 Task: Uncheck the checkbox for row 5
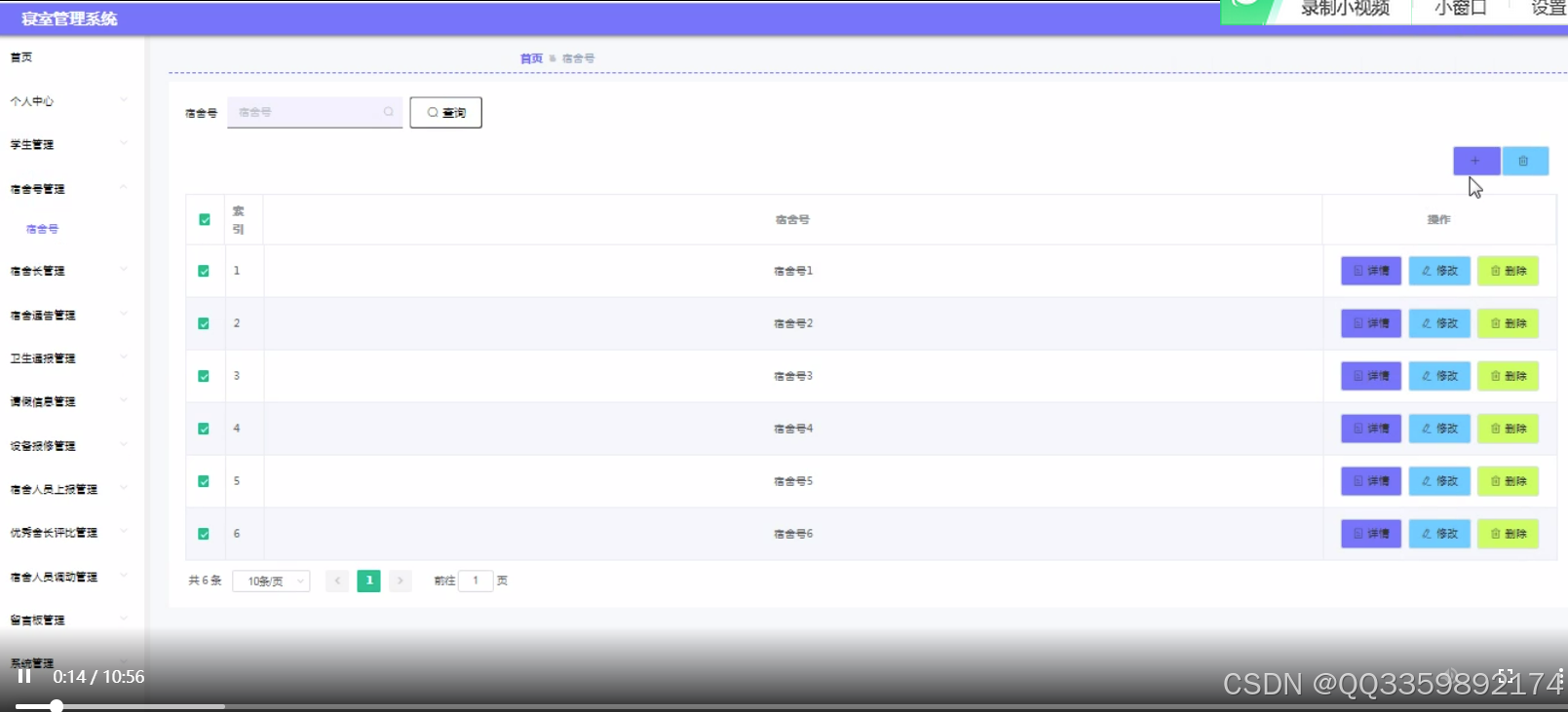[204, 481]
